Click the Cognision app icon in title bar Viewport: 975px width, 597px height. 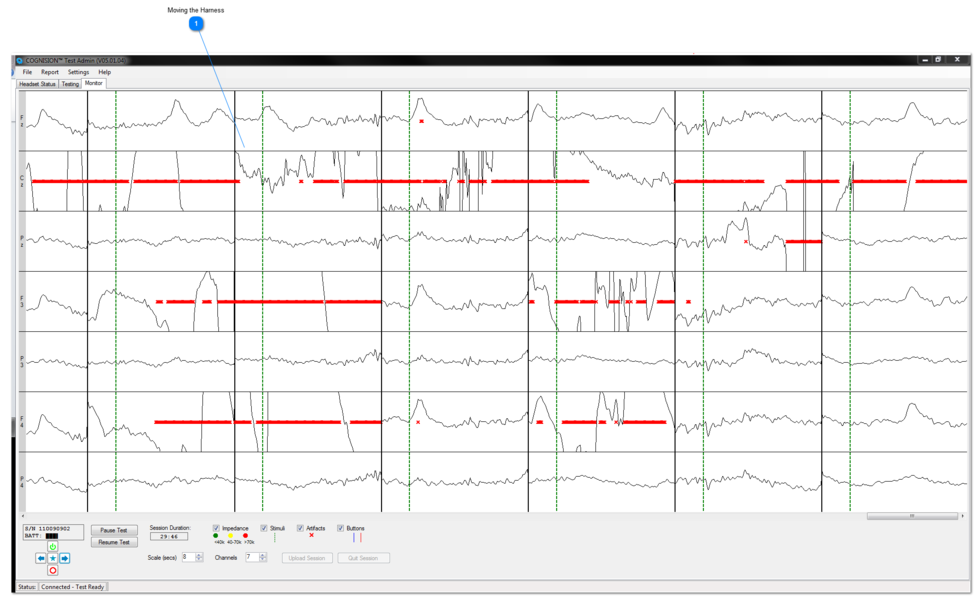pos(19,61)
